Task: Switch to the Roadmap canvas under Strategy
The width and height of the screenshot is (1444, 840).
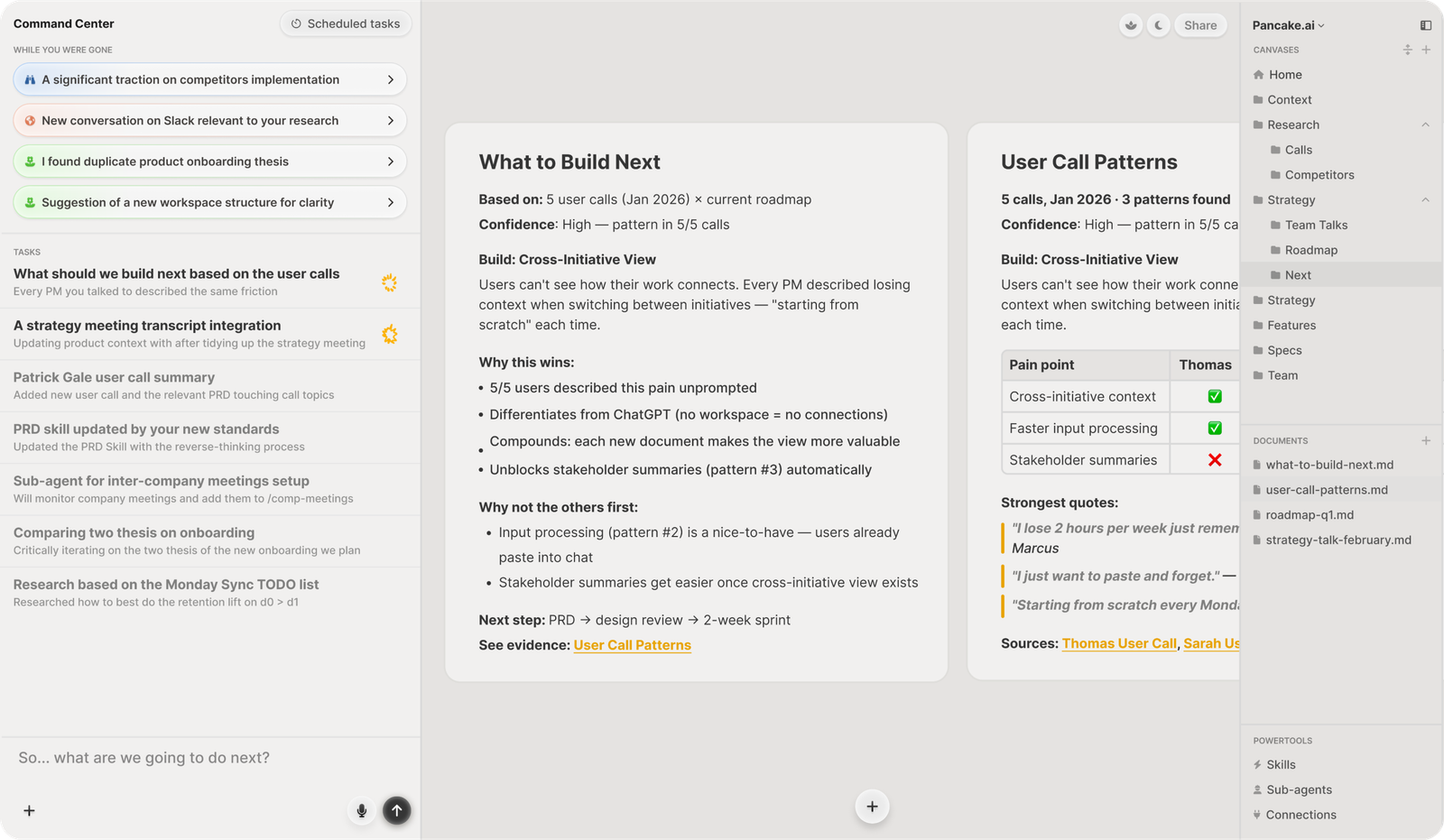Action: [1310, 250]
